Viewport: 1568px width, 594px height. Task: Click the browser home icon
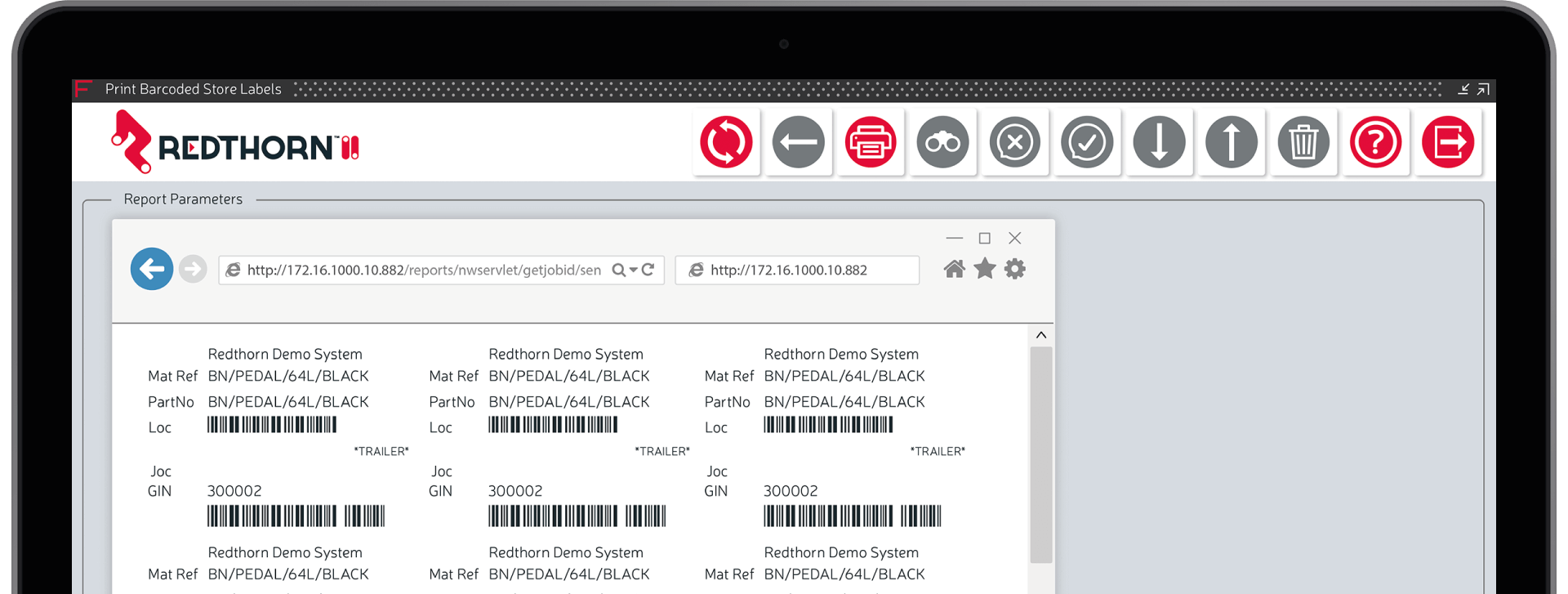[954, 269]
